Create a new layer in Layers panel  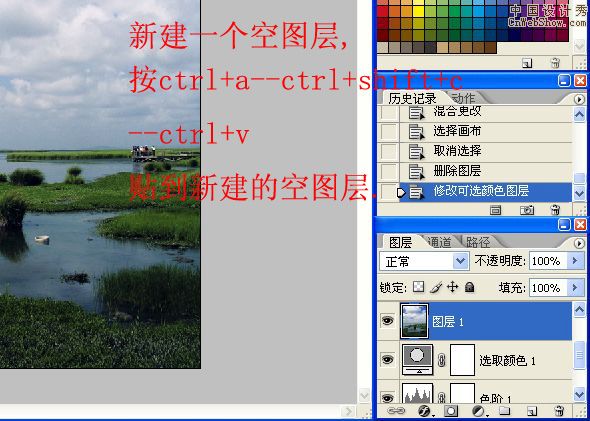[x=531, y=410]
